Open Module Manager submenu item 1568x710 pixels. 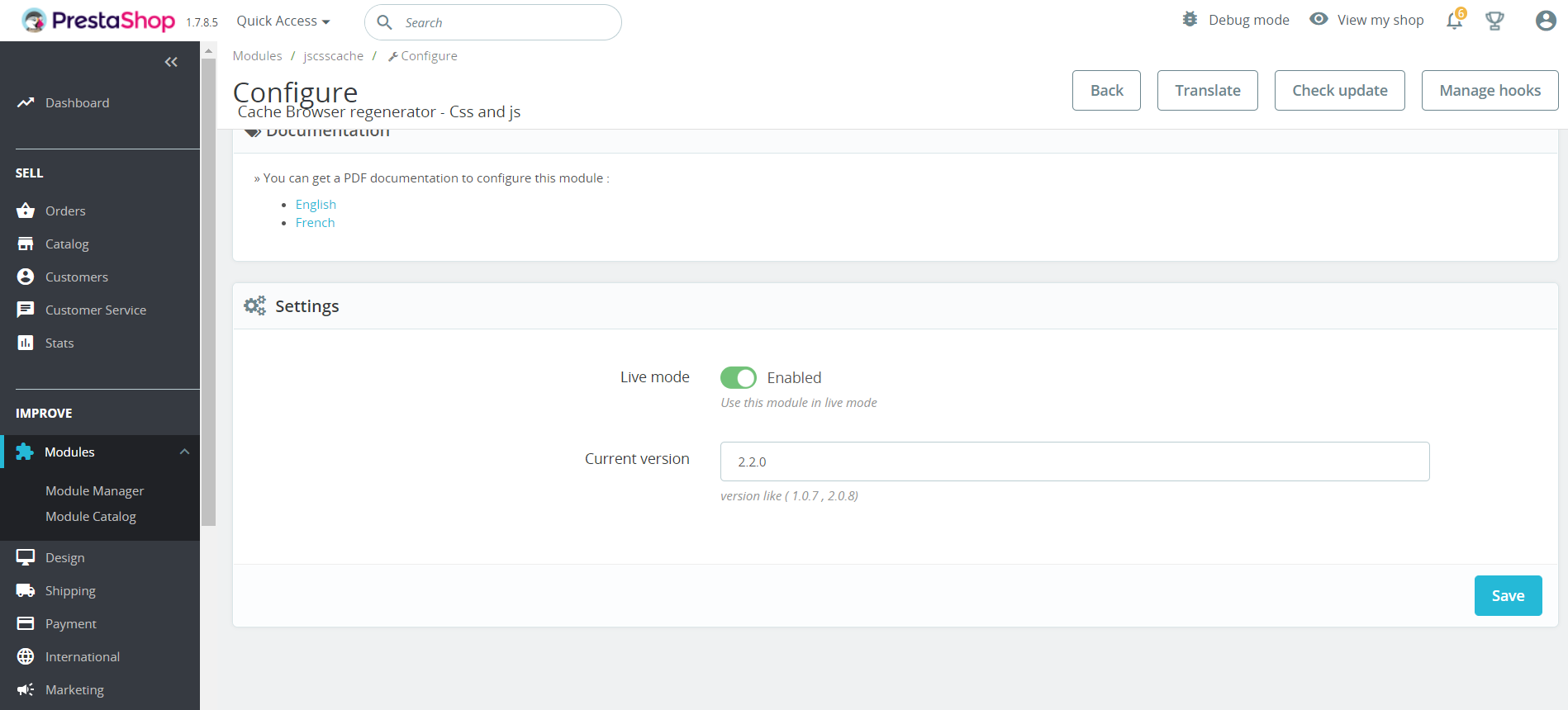(x=94, y=490)
